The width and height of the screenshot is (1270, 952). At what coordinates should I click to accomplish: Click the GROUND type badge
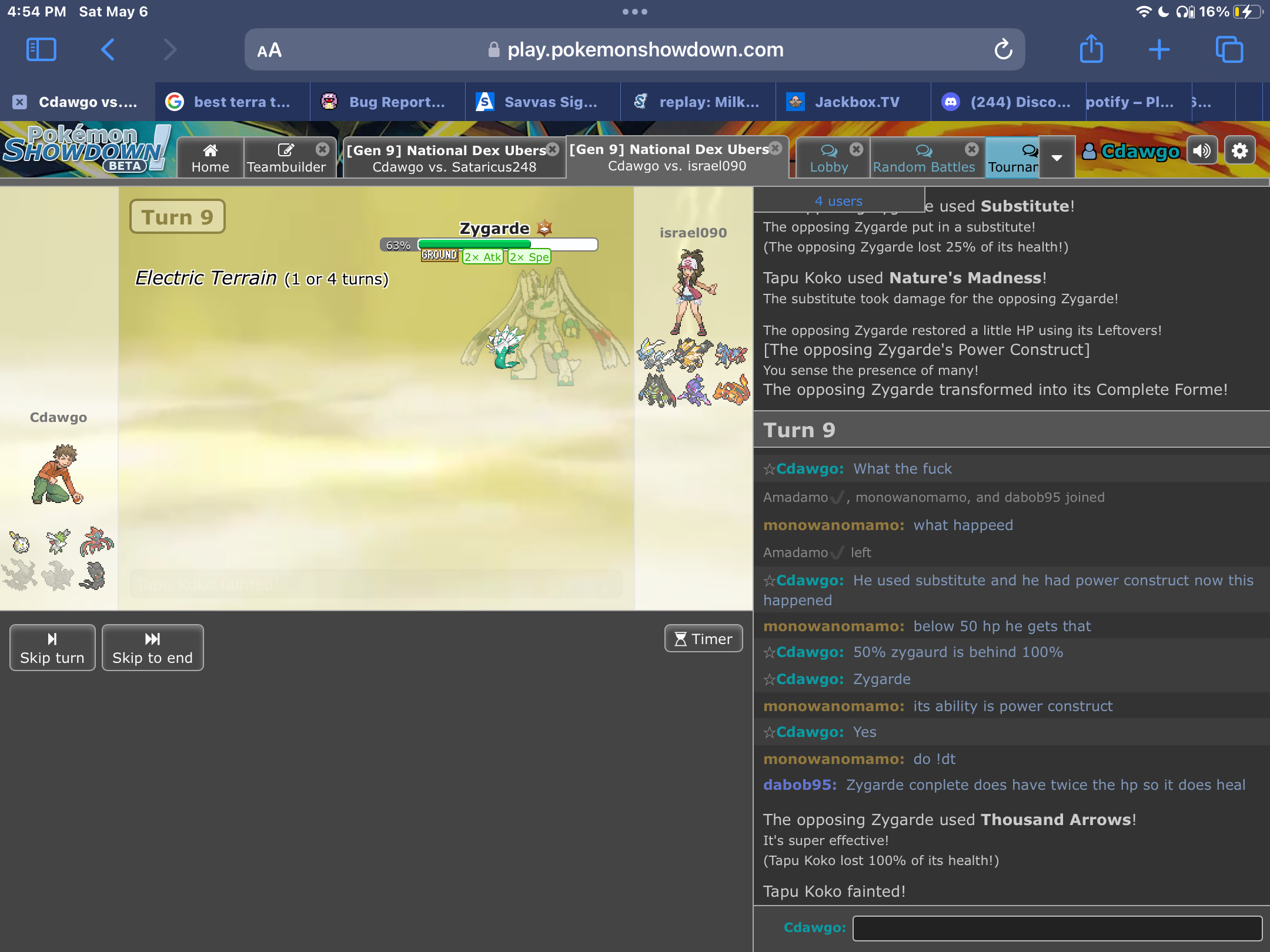pos(439,256)
